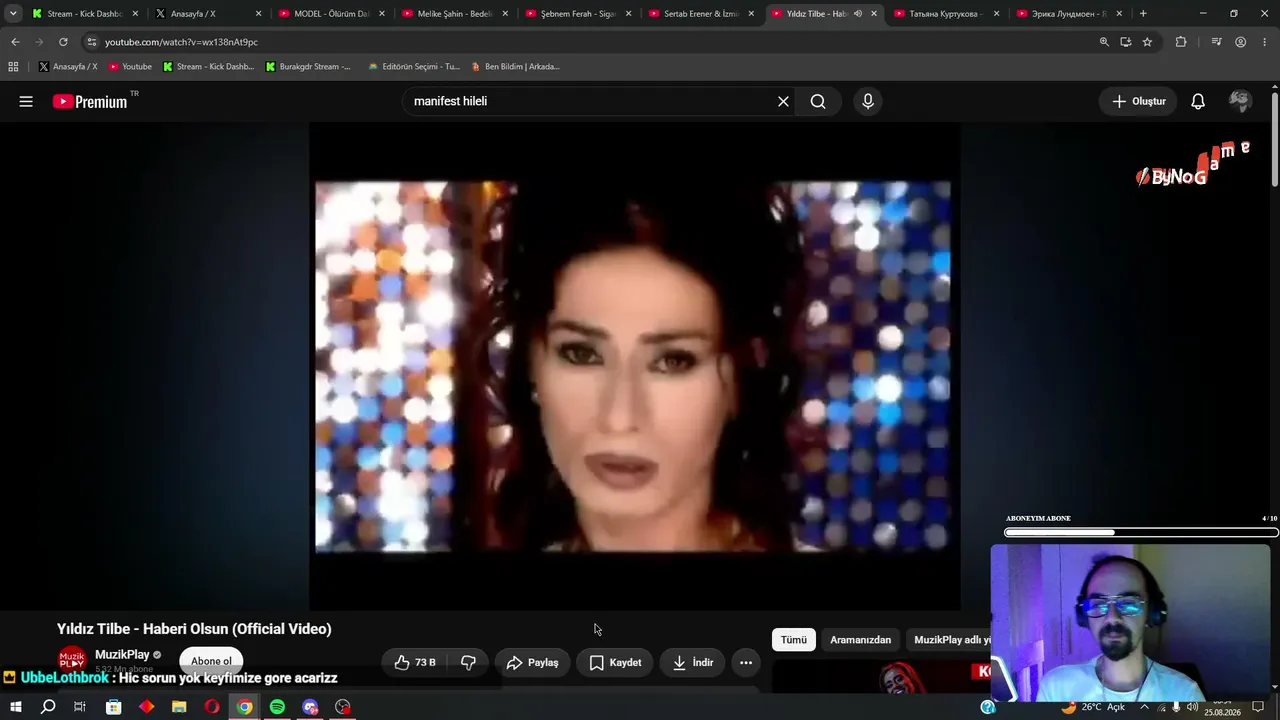Viewport: 1280px width, 720px height.
Task: Open the MuzikPlay channel avatar
Action: coord(72,661)
